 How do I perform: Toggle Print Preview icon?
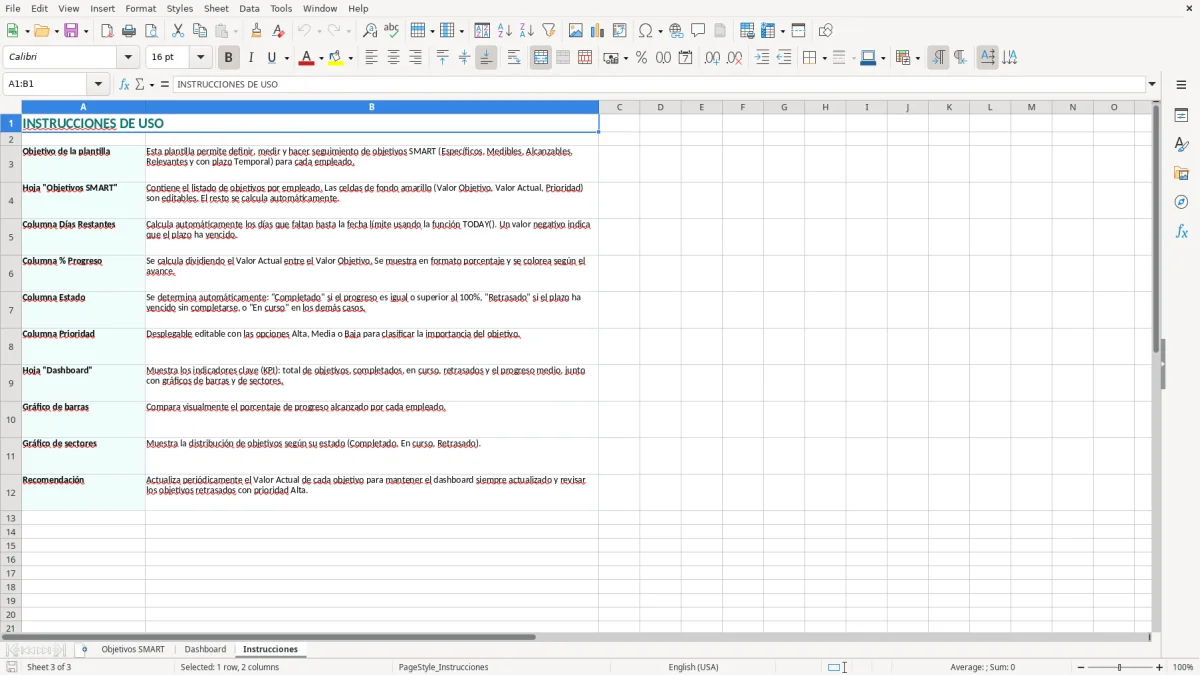(151, 31)
